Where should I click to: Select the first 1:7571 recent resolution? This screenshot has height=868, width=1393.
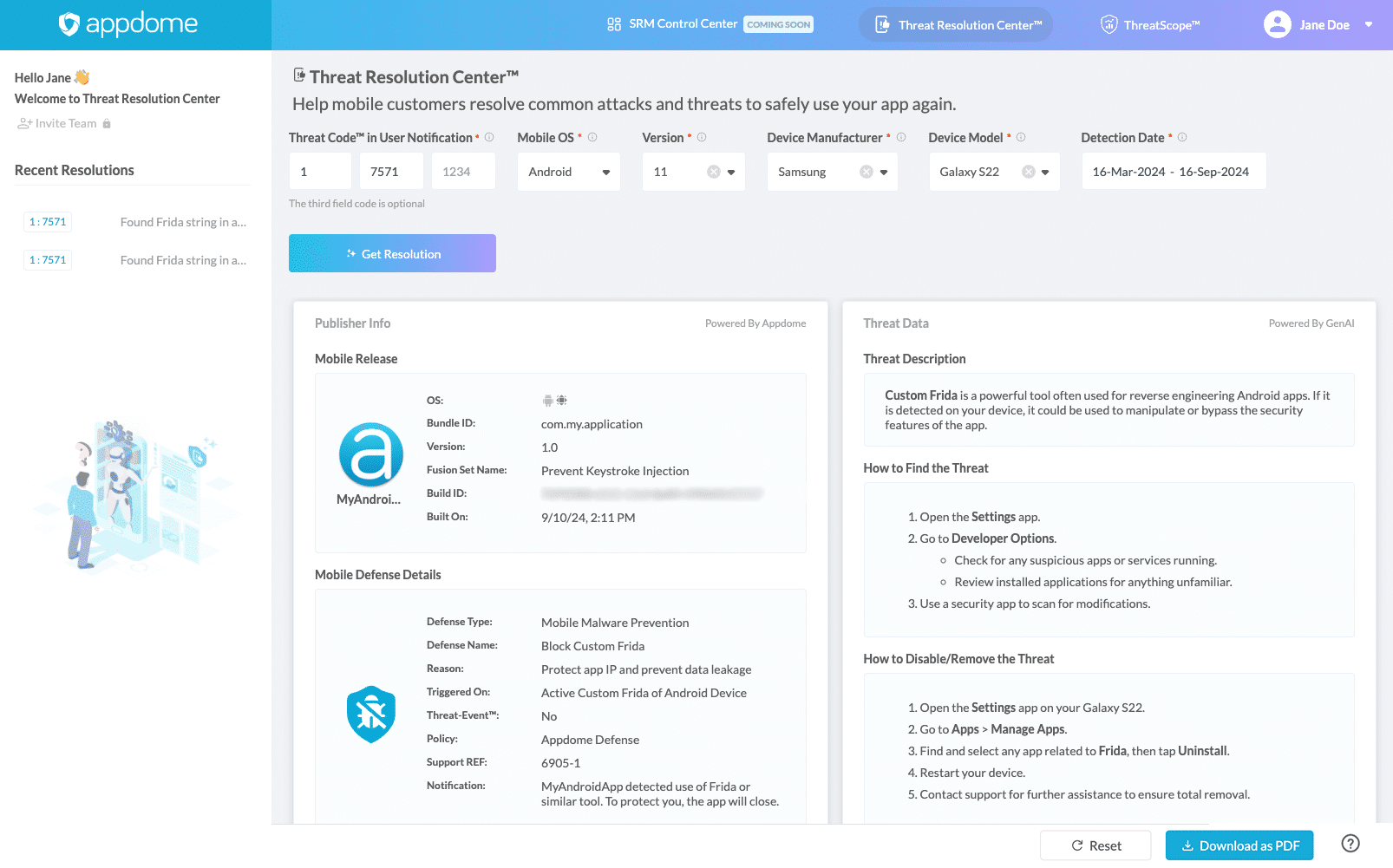(48, 221)
